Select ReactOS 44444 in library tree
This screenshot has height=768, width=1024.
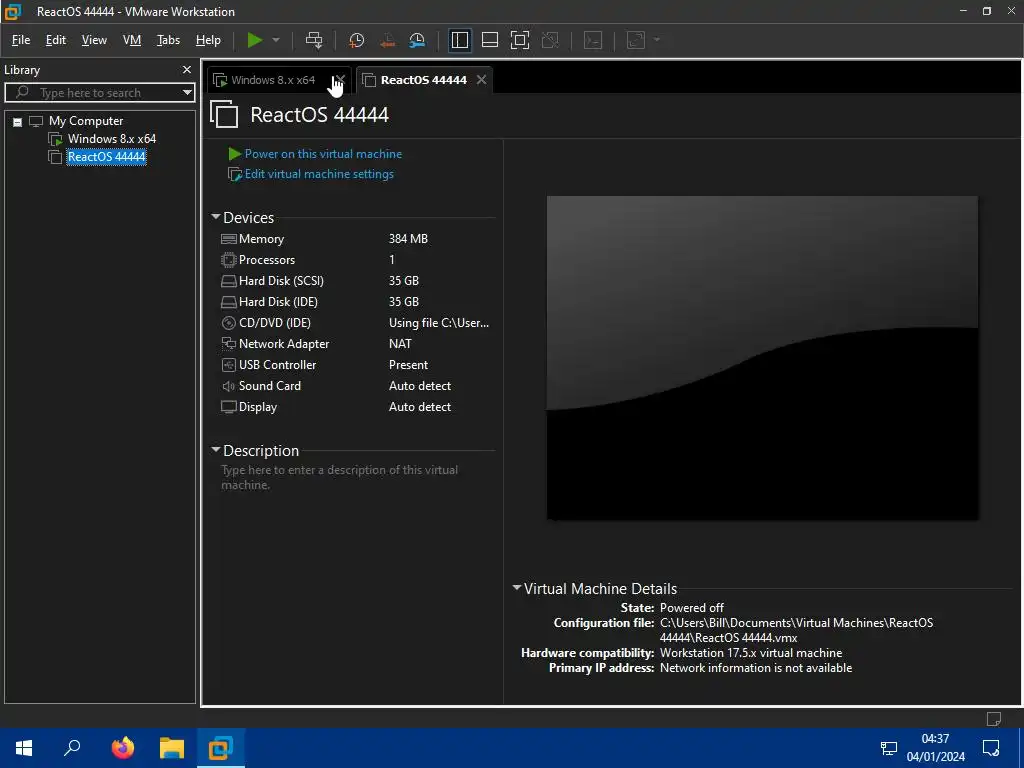(x=106, y=157)
